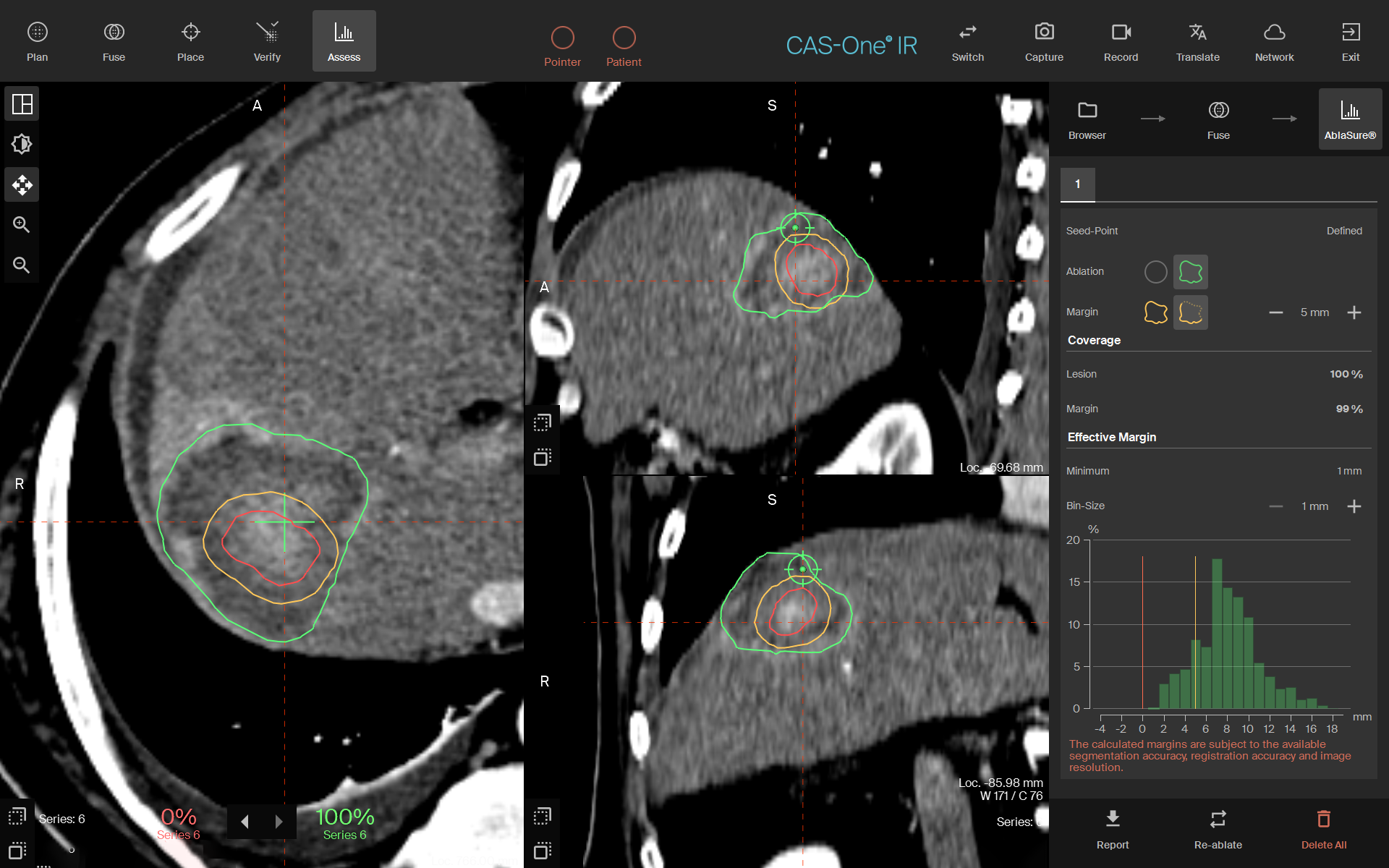This screenshot has height=868, width=1389.
Task: Decrease the margin below 5 mm
Action: [x=1276, y=312]
